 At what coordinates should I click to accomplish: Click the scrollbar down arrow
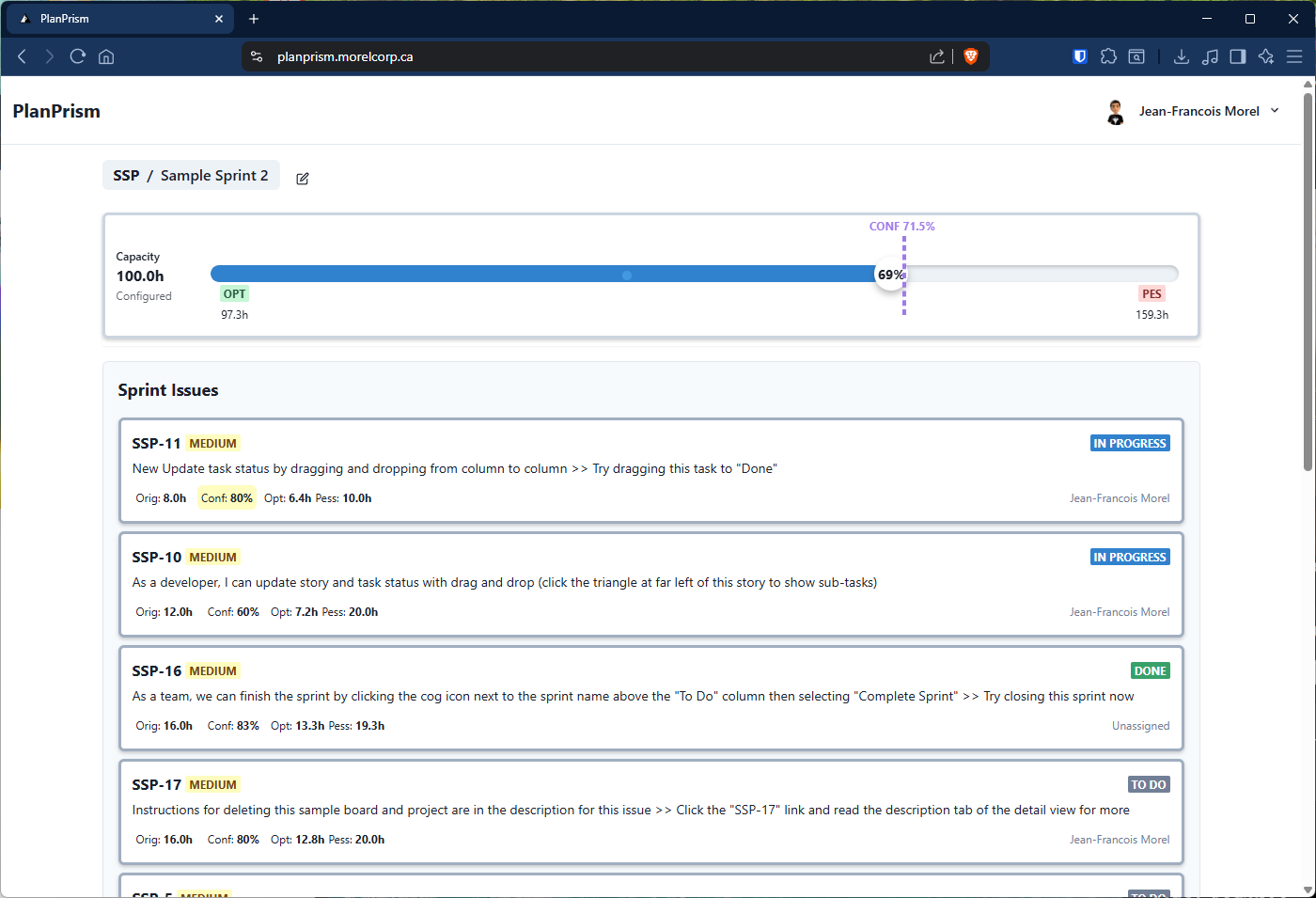(1308, 890)
